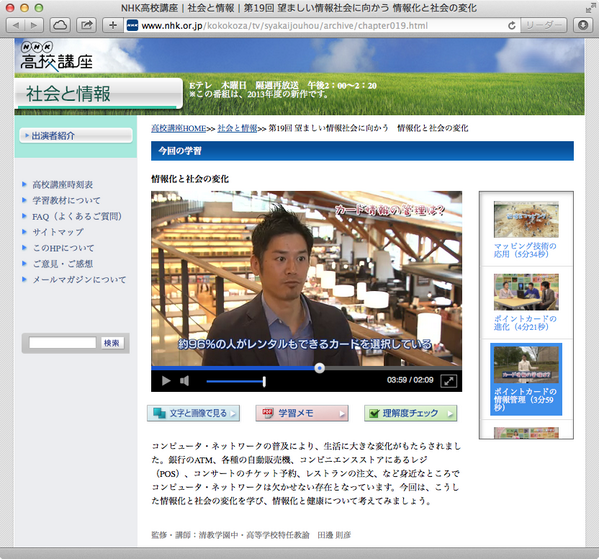Image resolution: width=599 pixels, height=559 pixels.
Task: Select the URL in the address field
Action: [x=284, y=26]
